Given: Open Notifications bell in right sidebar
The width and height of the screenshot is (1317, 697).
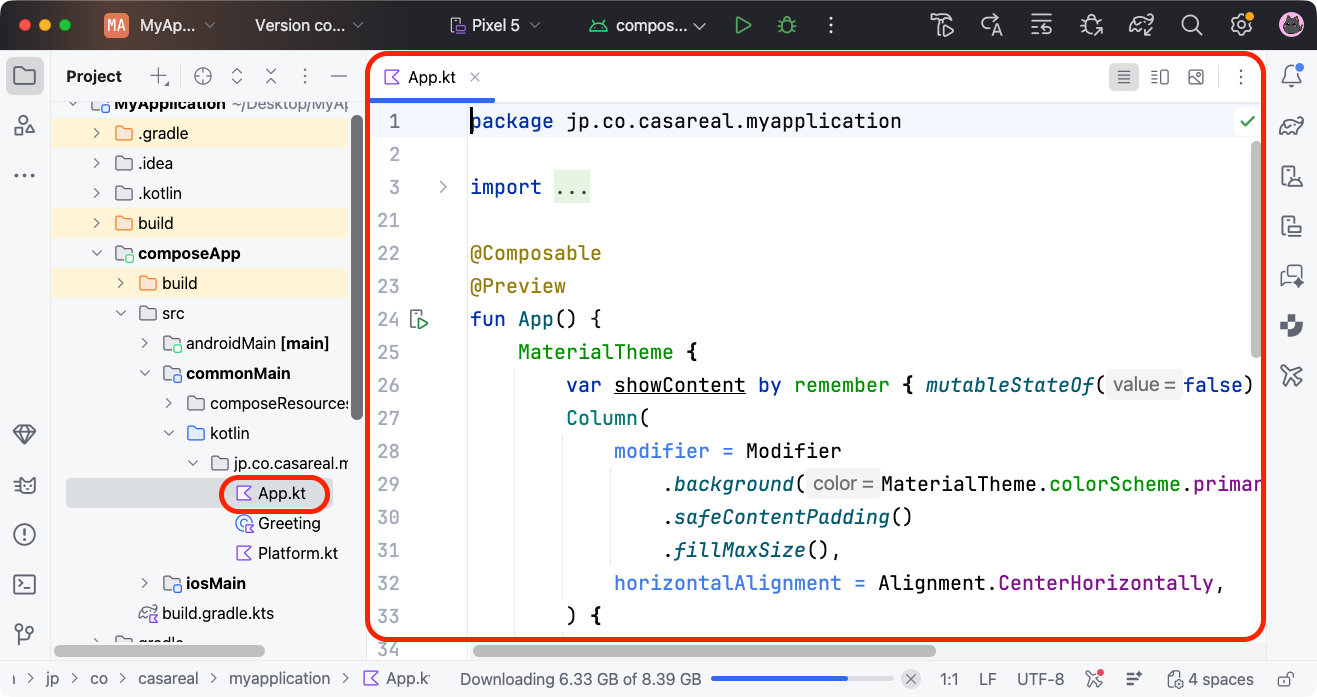Looking at the screenshot, I should pyautogui.click(x=1292, y=76).
